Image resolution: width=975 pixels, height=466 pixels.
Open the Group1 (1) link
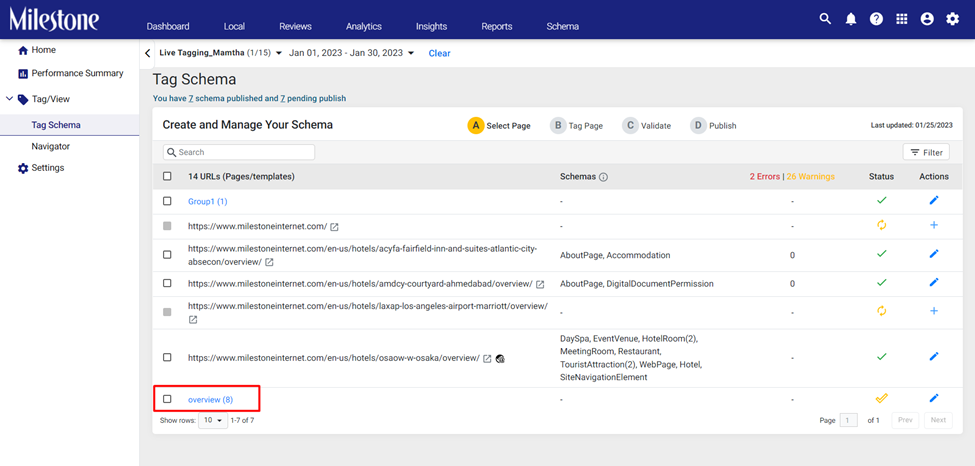[208, 202]
